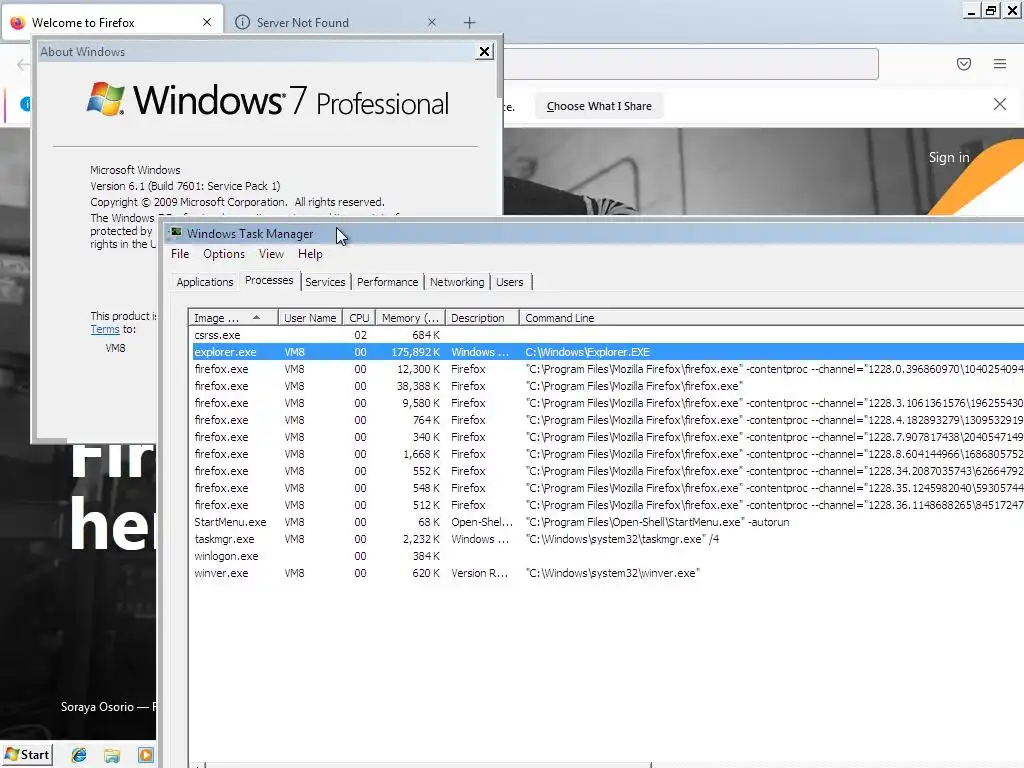Select the winver.exe process
Image resolution: width=1024 pixels, height=768 pixels.
(607, 573)
